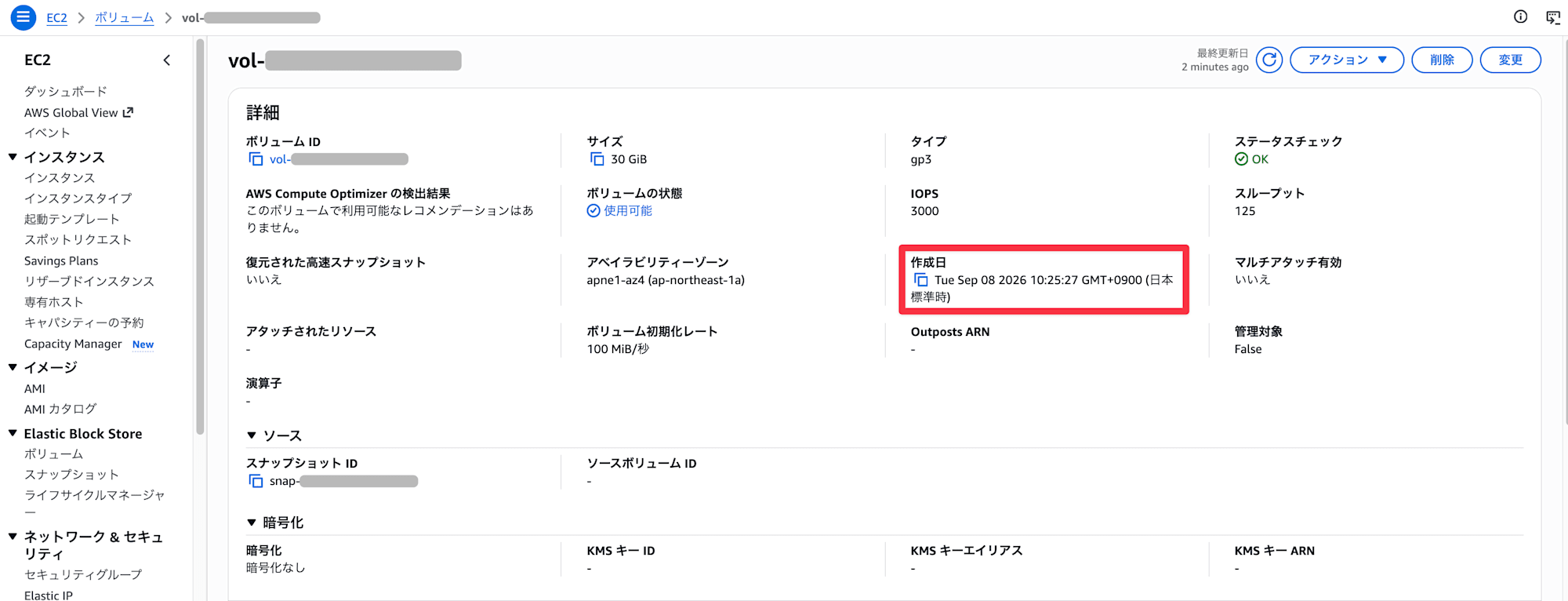Screen dimensions: 1568x601
Task: Collapse the ネットワーク & セキュリティ section
Action: click(x=13, y=537)
